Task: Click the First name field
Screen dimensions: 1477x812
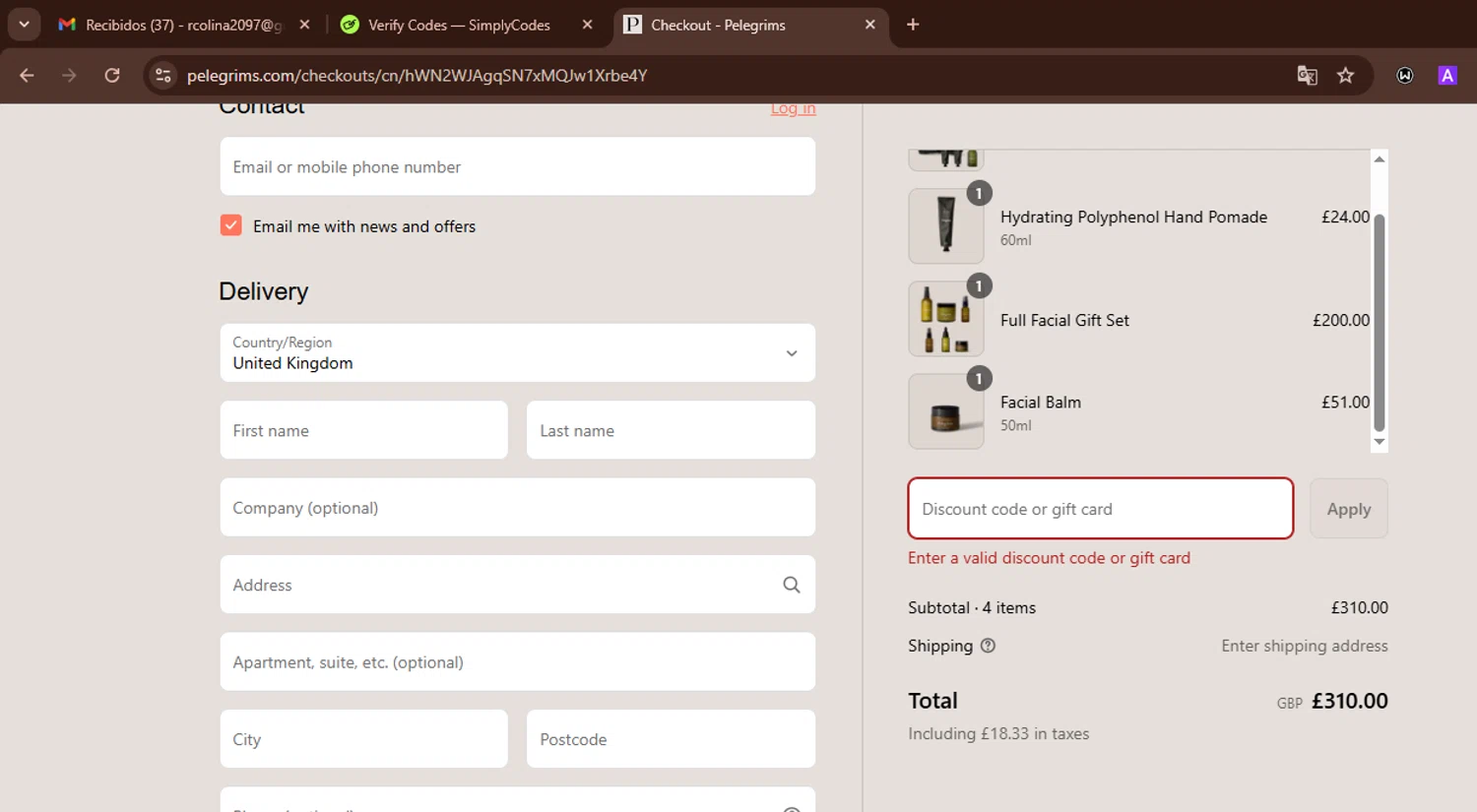Action: tap(364, 430)
